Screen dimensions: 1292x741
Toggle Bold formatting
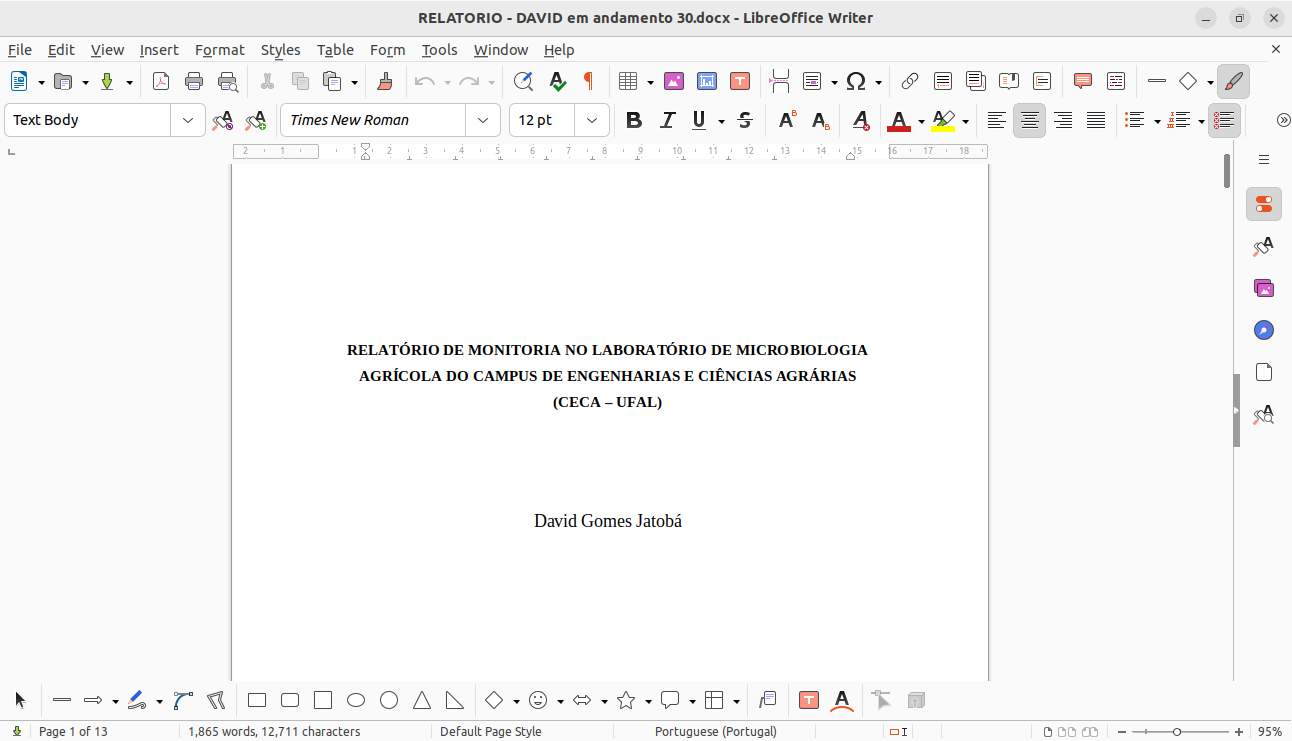633,120
